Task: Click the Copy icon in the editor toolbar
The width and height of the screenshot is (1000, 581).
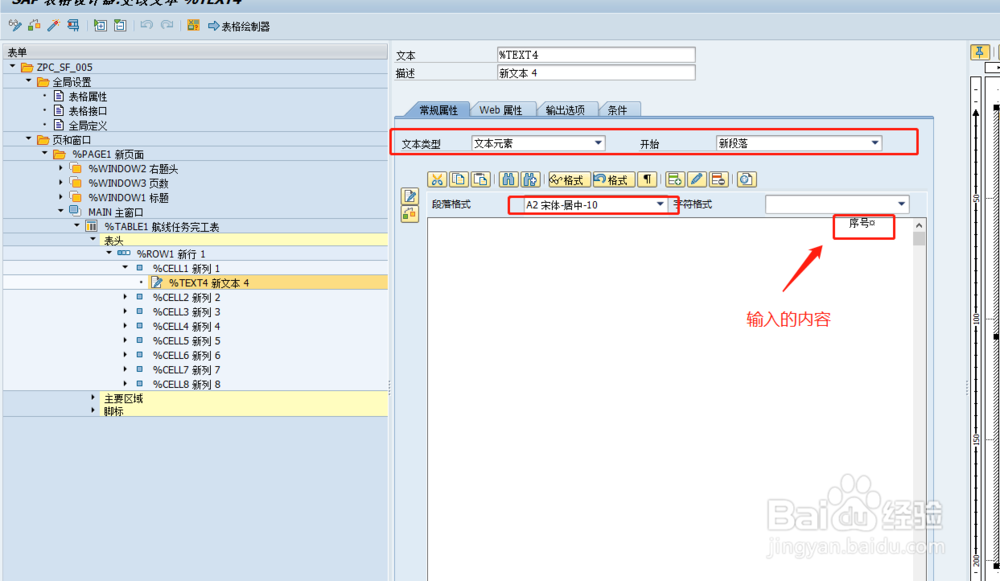Action: click(457, 179)
